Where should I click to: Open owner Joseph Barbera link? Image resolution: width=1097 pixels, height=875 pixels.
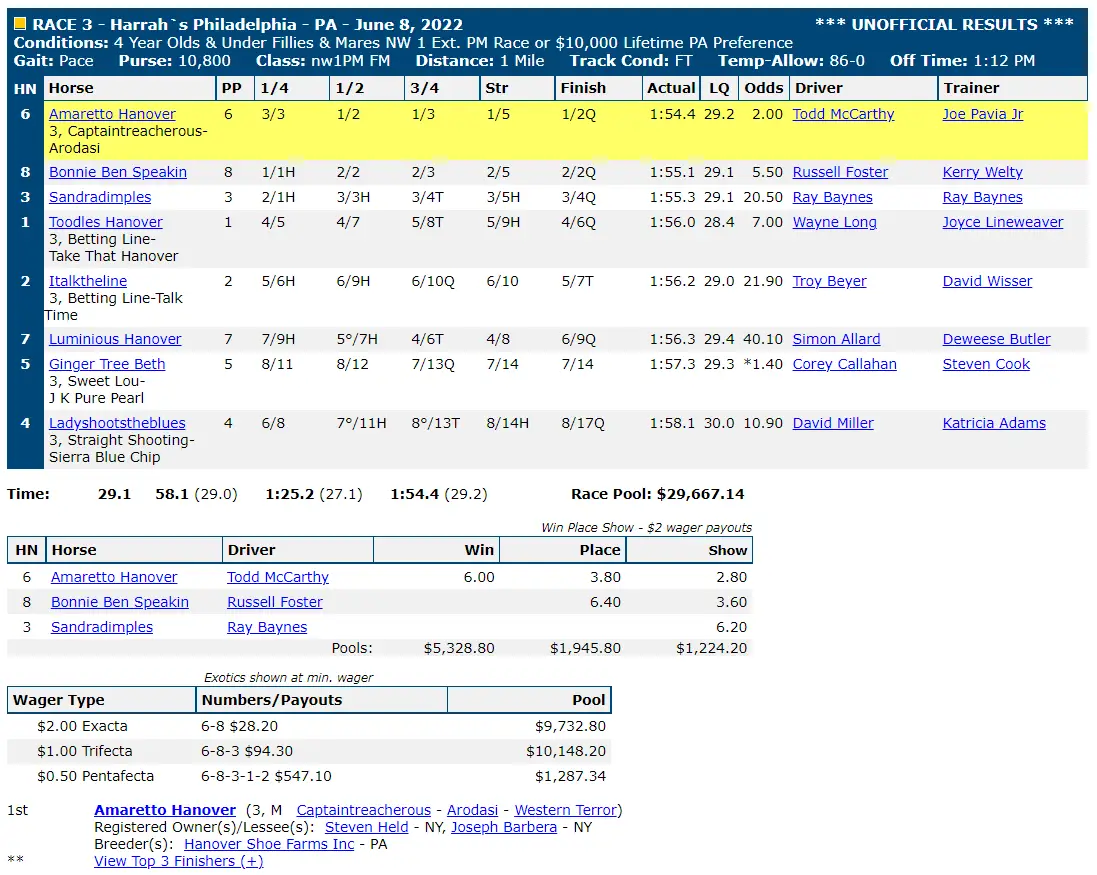click(x=504, y=827)
